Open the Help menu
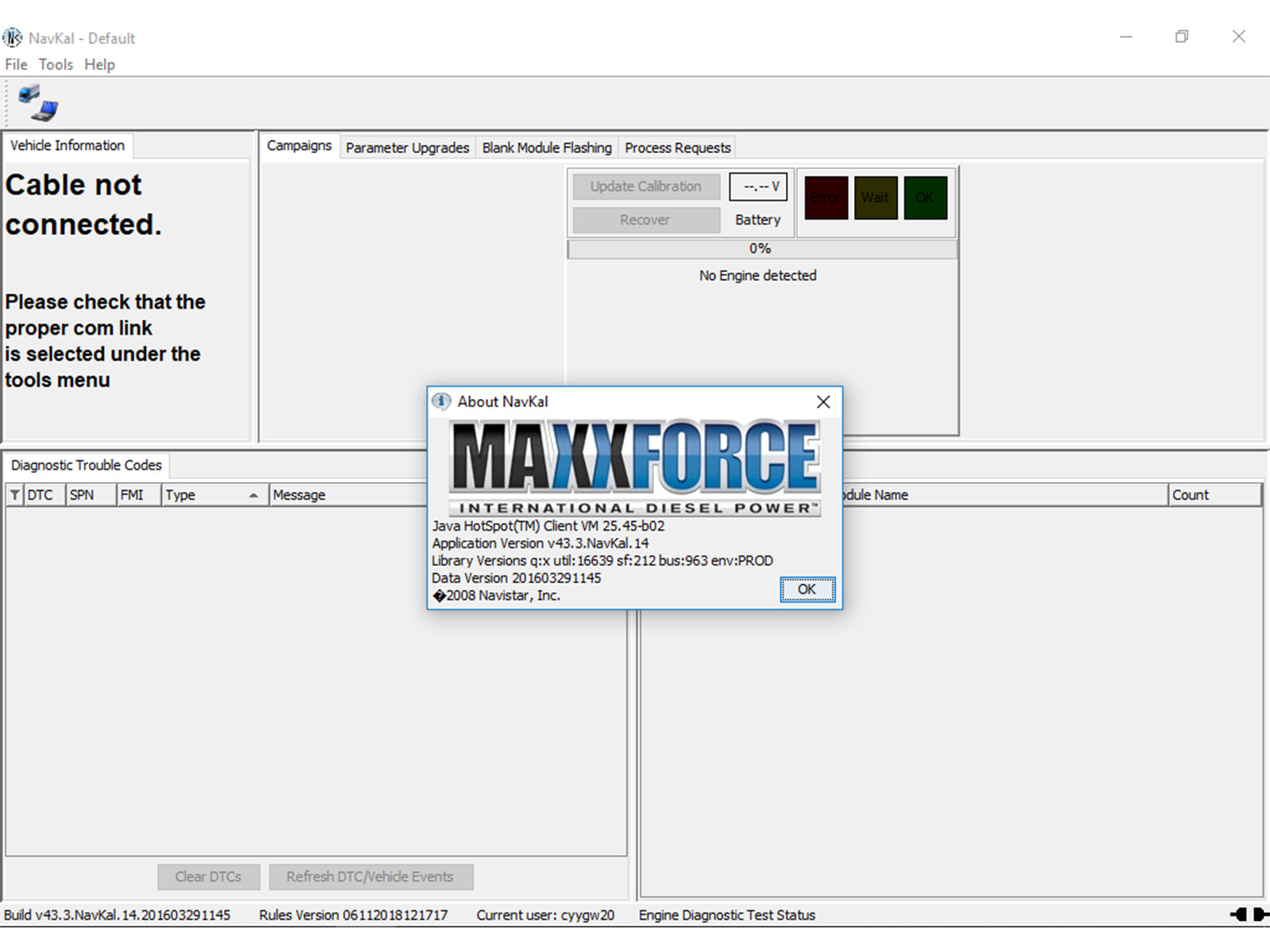 [x=99, y=64]
